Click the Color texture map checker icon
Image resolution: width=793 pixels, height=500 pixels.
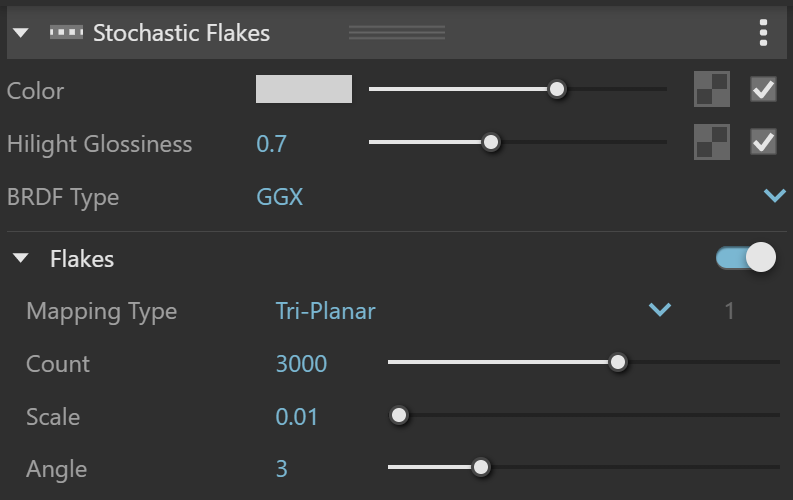tap(712, 89)
